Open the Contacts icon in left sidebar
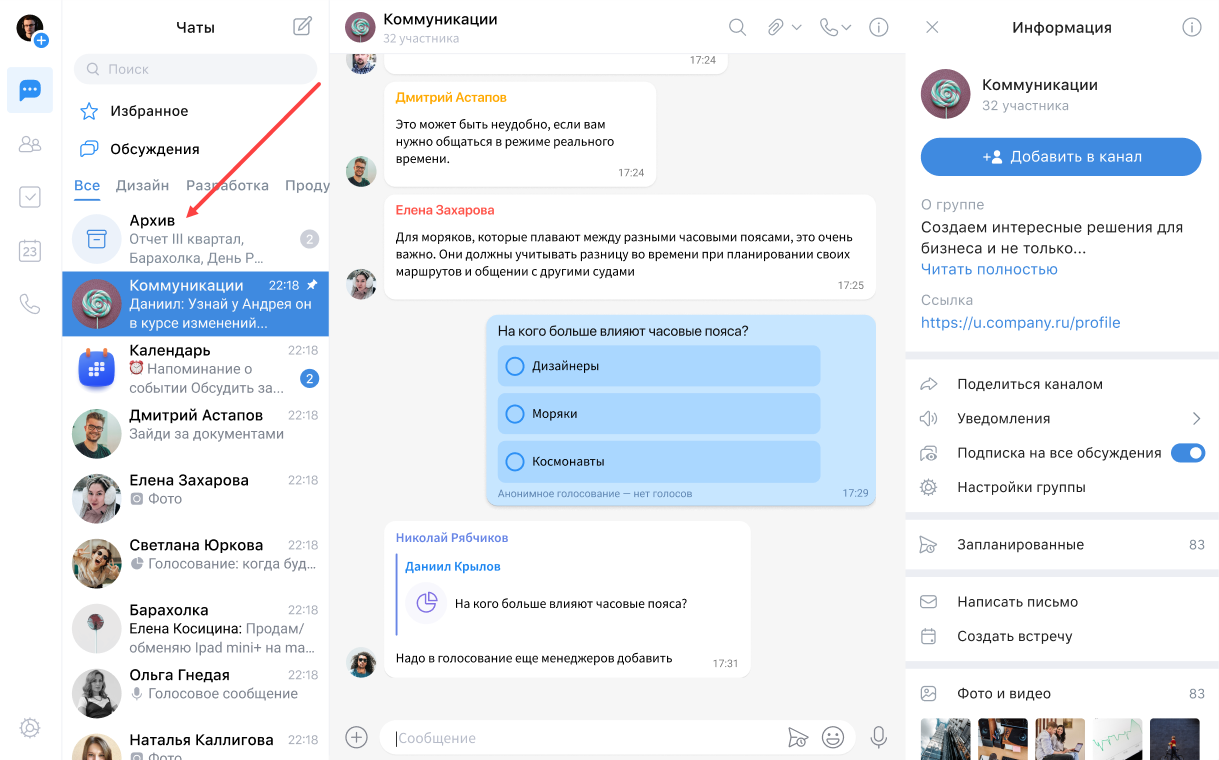The image size is (1219, 760). [30, 145]
